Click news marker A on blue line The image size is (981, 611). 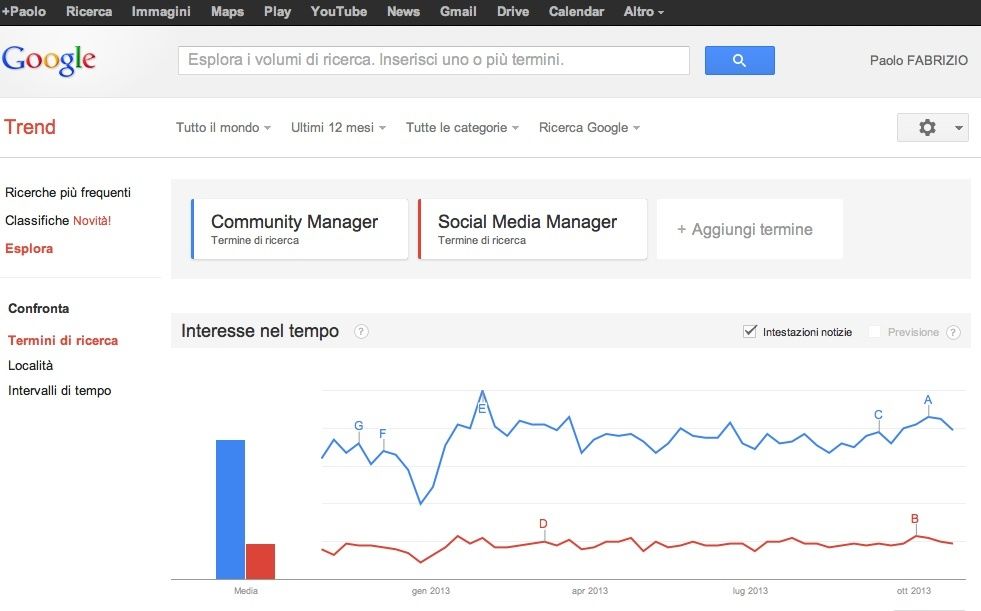point(928,400)
